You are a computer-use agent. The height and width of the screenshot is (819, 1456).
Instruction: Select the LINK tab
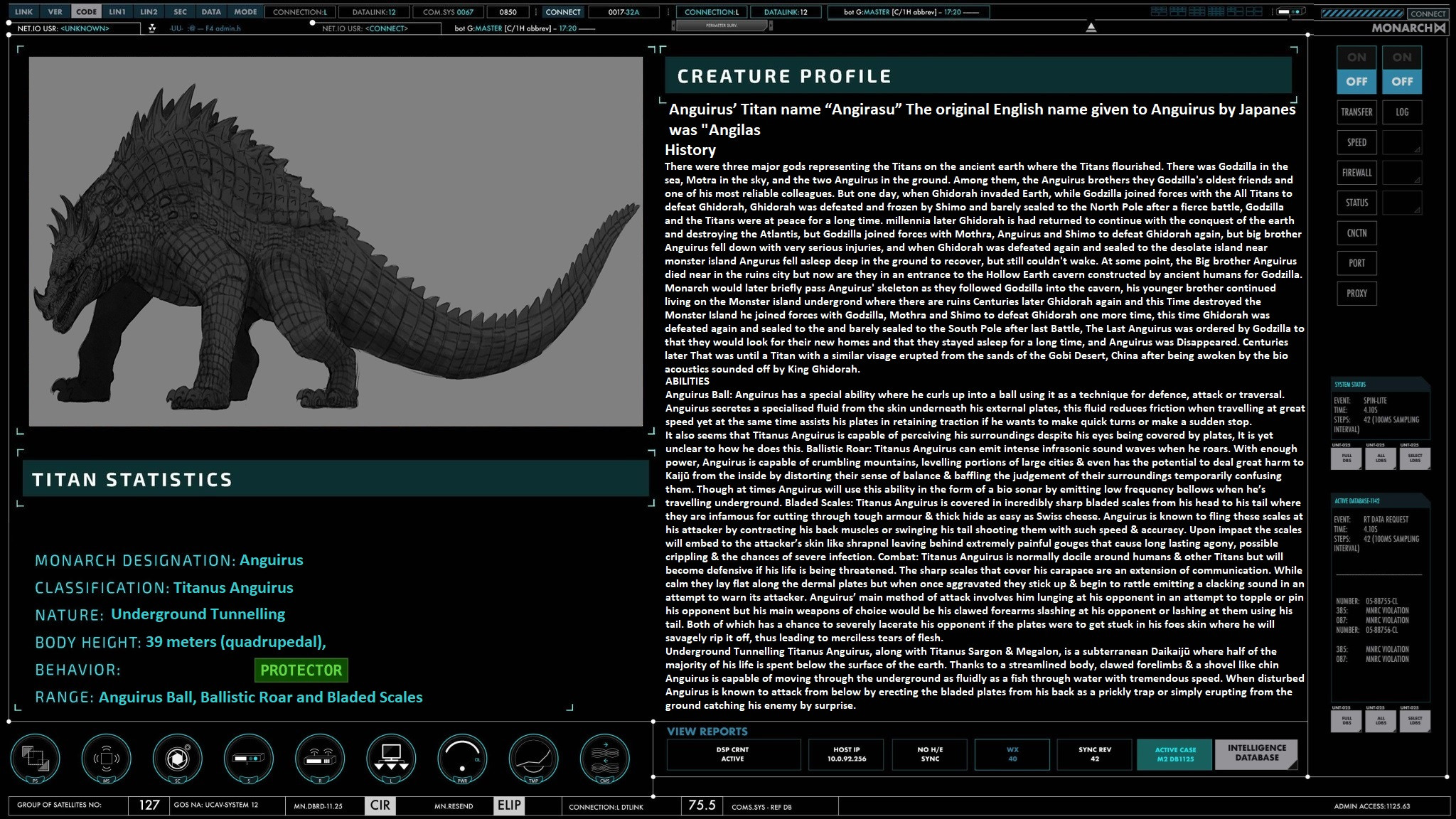pos(23,12)
